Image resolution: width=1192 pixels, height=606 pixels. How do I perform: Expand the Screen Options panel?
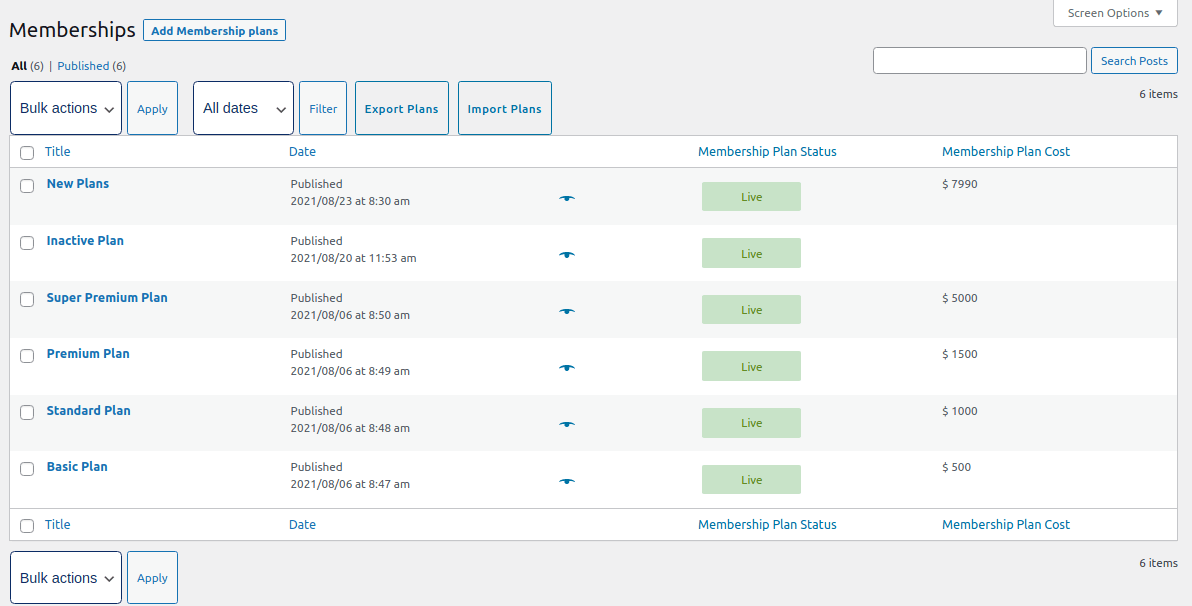coord(1114,13)
